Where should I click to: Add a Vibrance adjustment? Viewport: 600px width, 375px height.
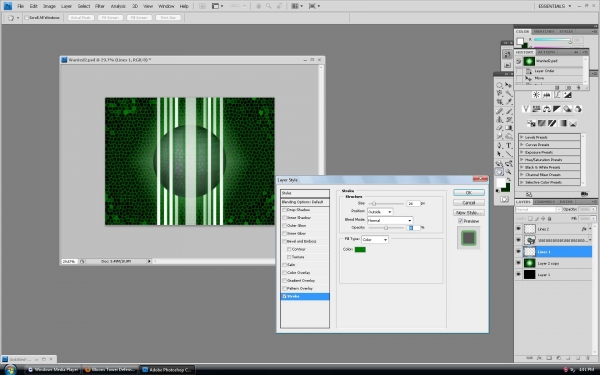coord(526,109)
